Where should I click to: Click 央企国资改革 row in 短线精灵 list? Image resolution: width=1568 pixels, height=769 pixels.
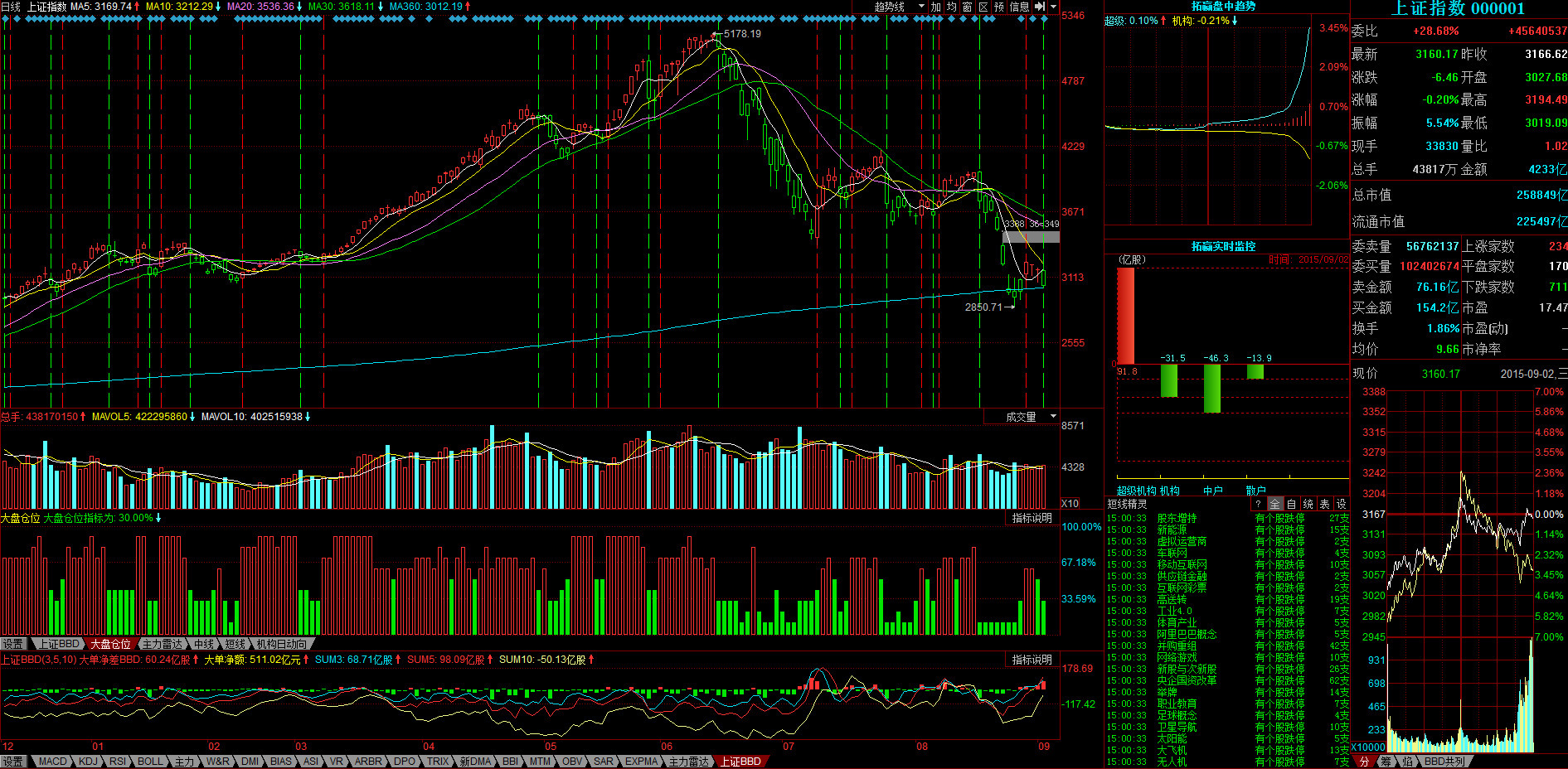coord(1228,681)
